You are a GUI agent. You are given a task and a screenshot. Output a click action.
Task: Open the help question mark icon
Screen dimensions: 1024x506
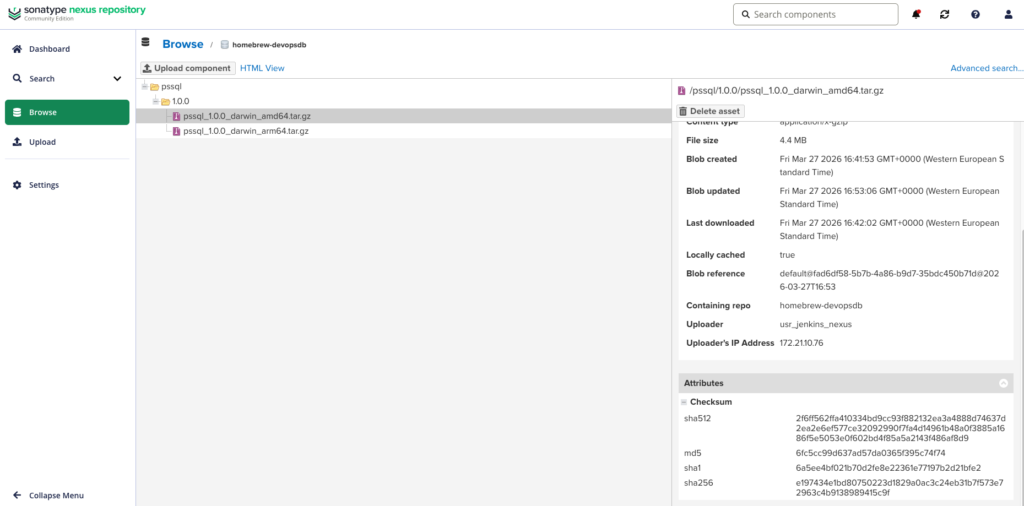pos(975,15)
